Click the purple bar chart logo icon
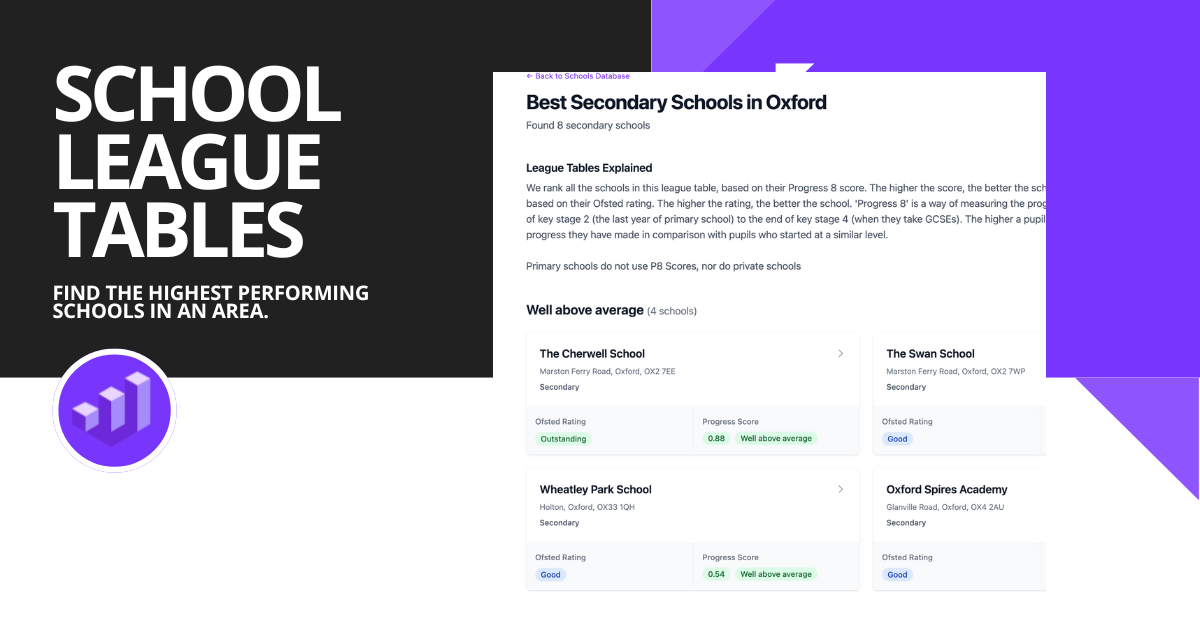The height and width of the screenshot is (630, 1200). coord(114,410)
